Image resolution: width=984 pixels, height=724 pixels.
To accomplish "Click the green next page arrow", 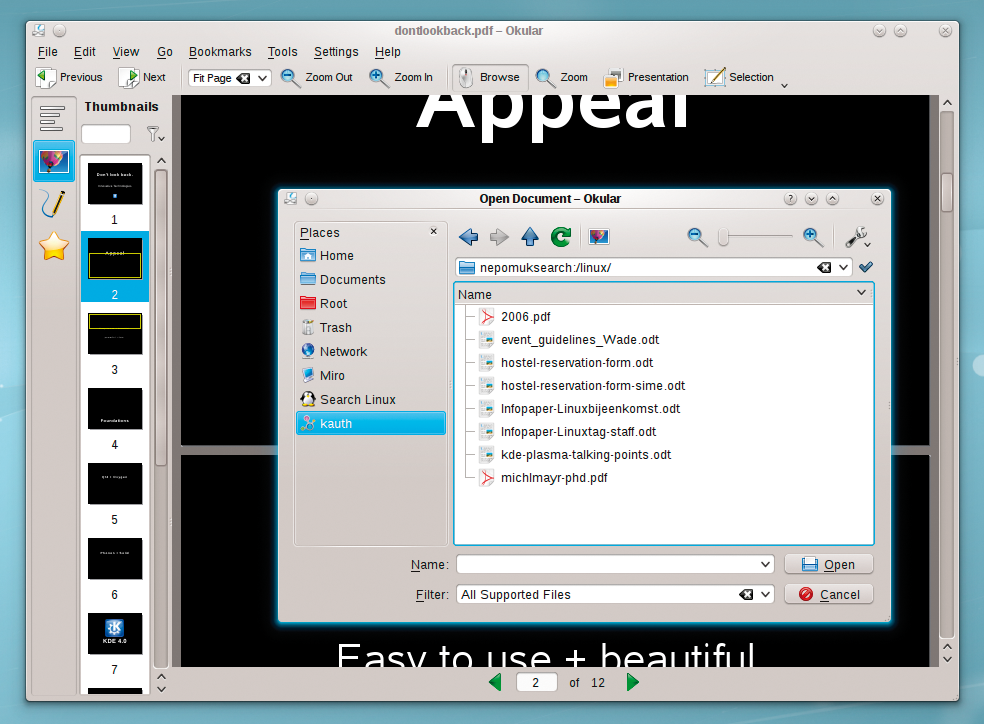I will point(633,682).
